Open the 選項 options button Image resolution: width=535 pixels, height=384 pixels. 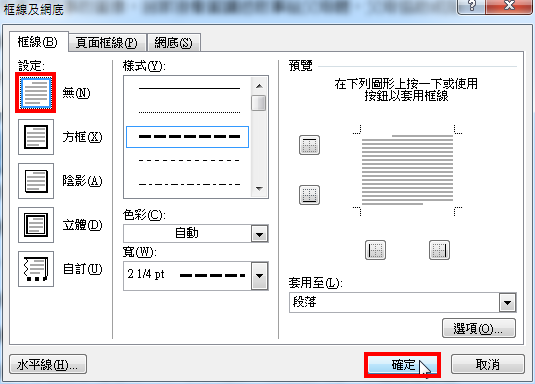click(479, 328)
